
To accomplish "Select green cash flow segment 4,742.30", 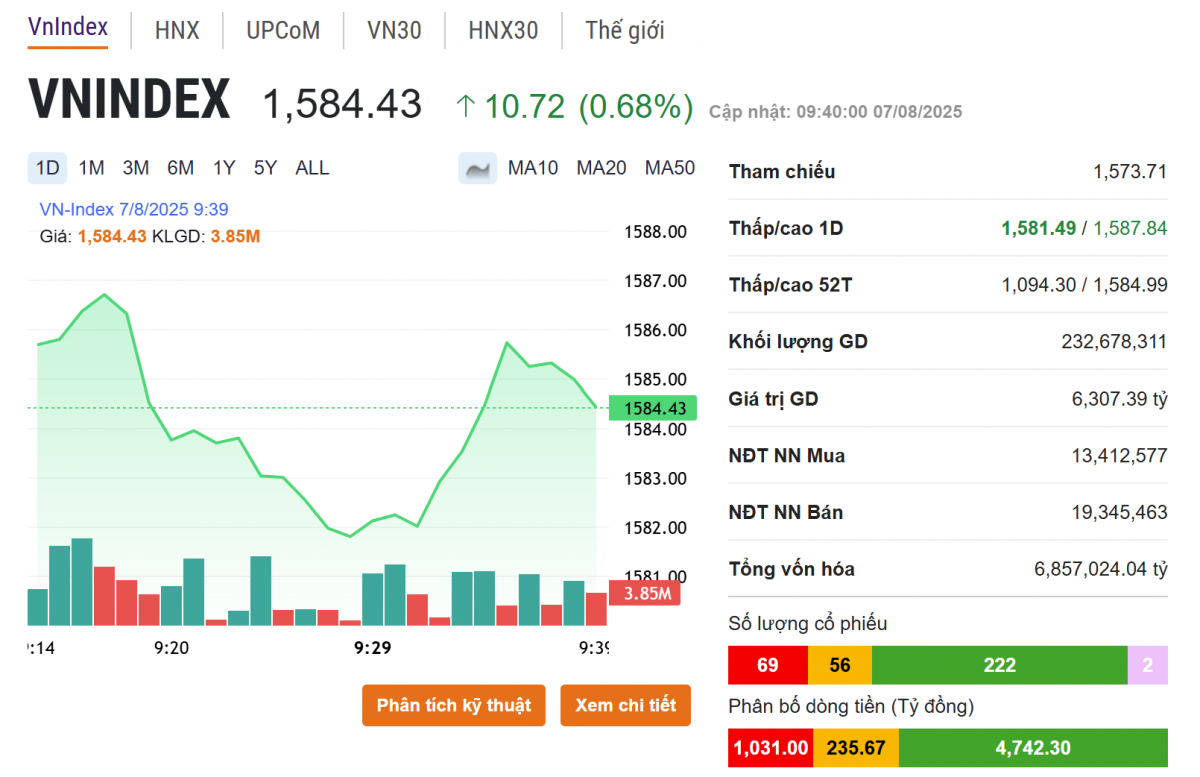I will (x=1033, y=748).
